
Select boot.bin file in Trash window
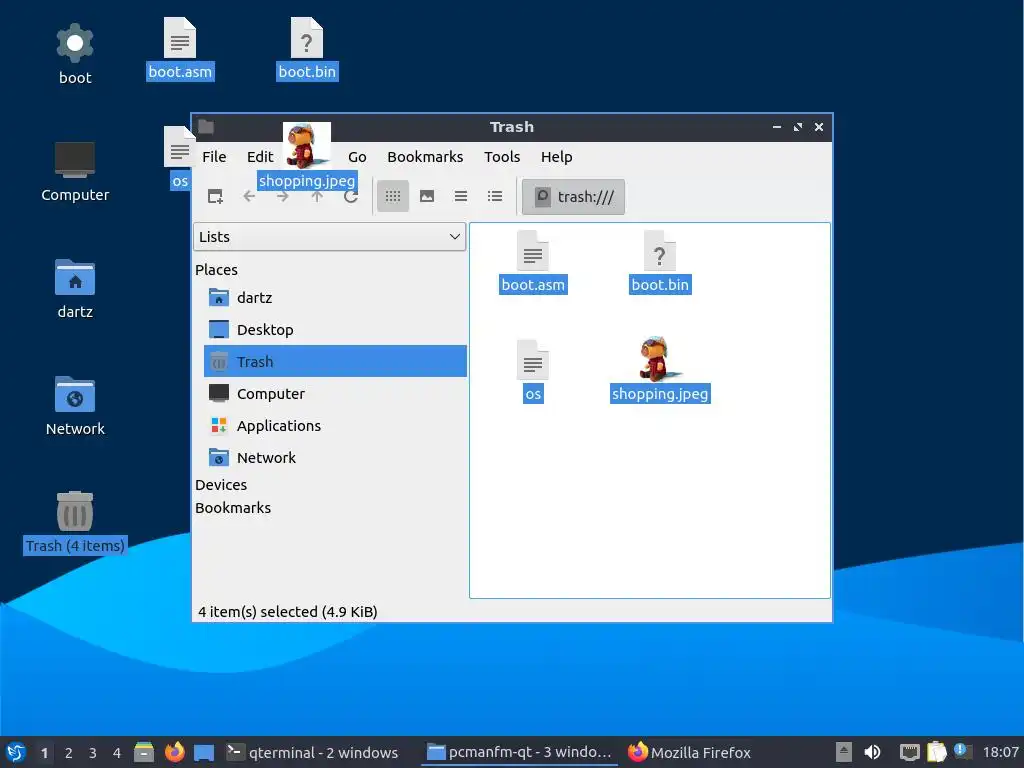pos(660,263)
